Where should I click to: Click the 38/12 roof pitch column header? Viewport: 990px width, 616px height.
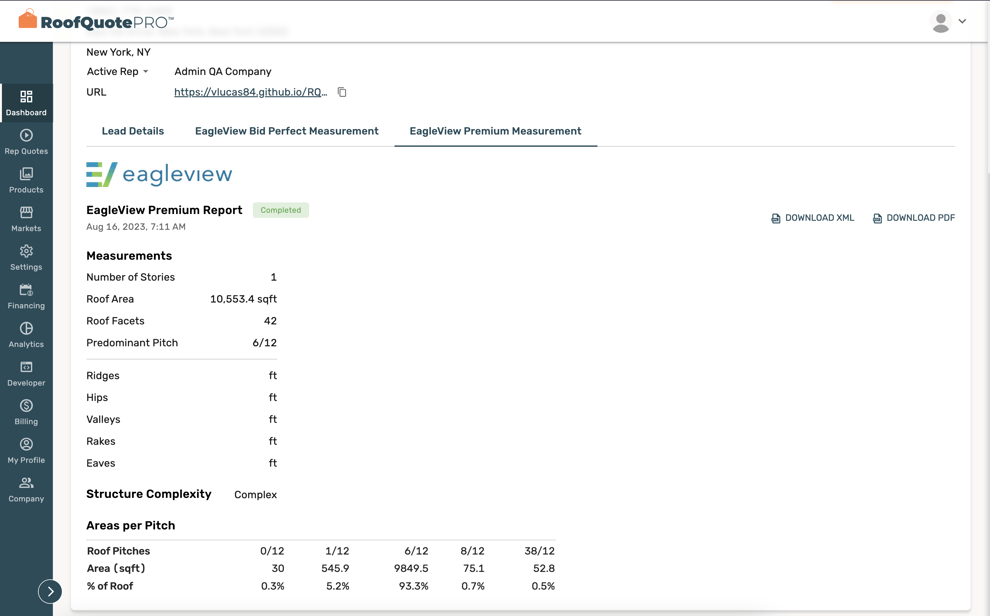(539, 551)
